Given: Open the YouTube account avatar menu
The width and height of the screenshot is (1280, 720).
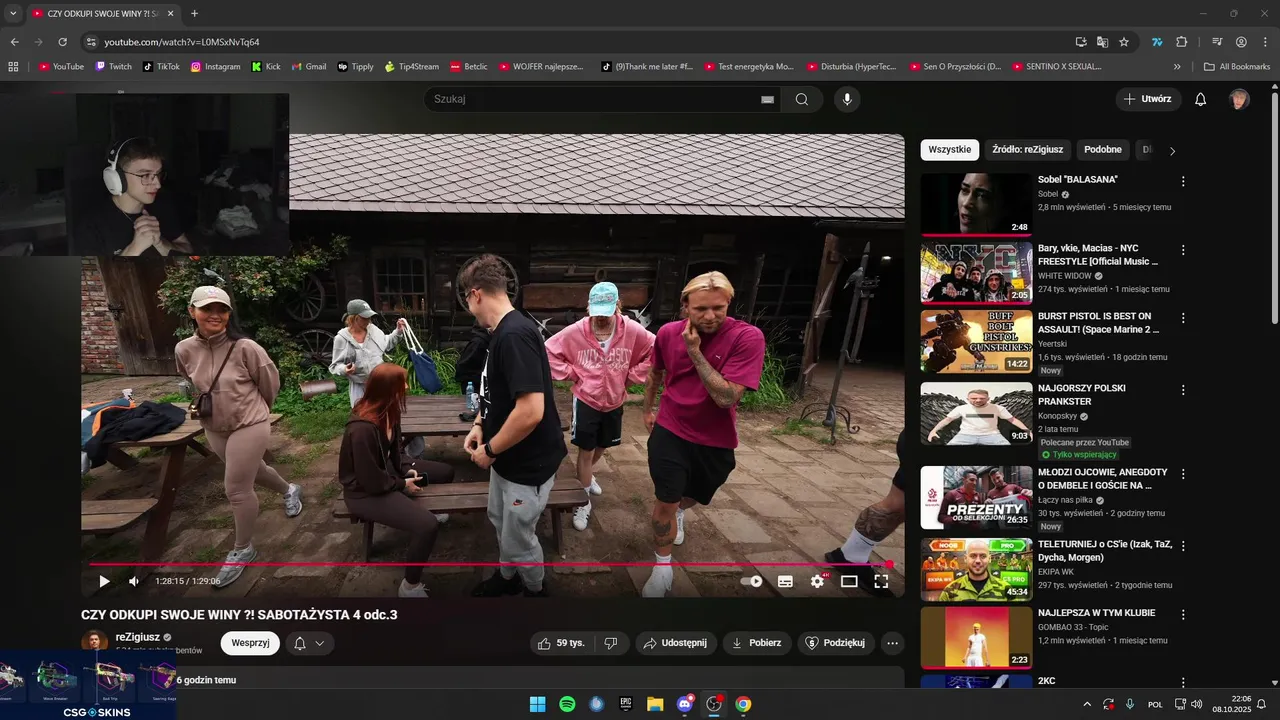Looking at the screenshot, I should point(1239,99).
